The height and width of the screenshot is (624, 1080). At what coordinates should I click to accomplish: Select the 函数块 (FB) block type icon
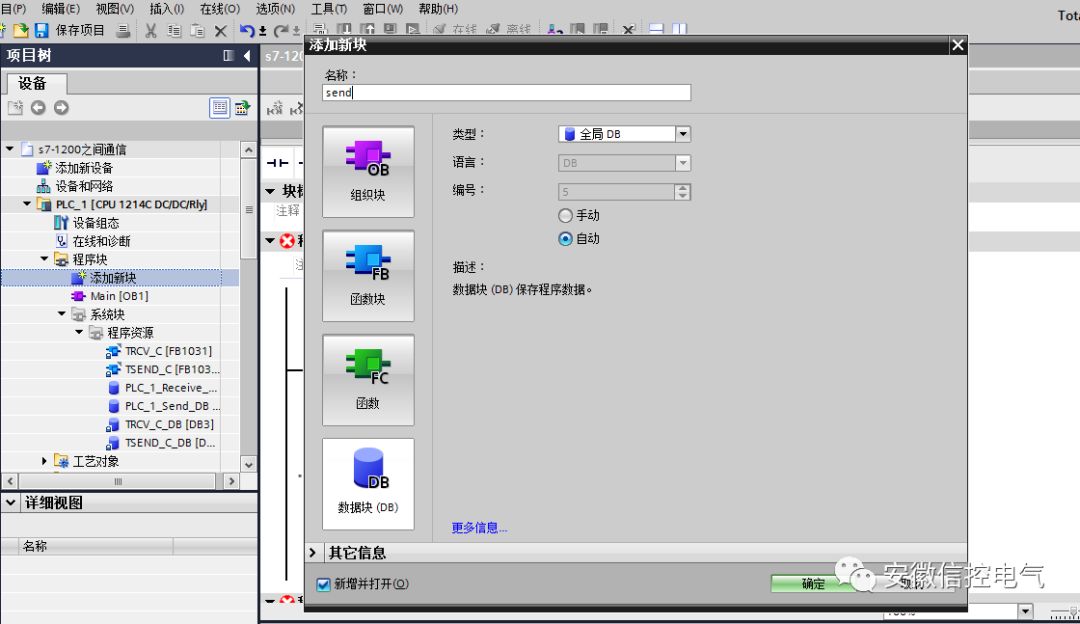pos(367,274)
